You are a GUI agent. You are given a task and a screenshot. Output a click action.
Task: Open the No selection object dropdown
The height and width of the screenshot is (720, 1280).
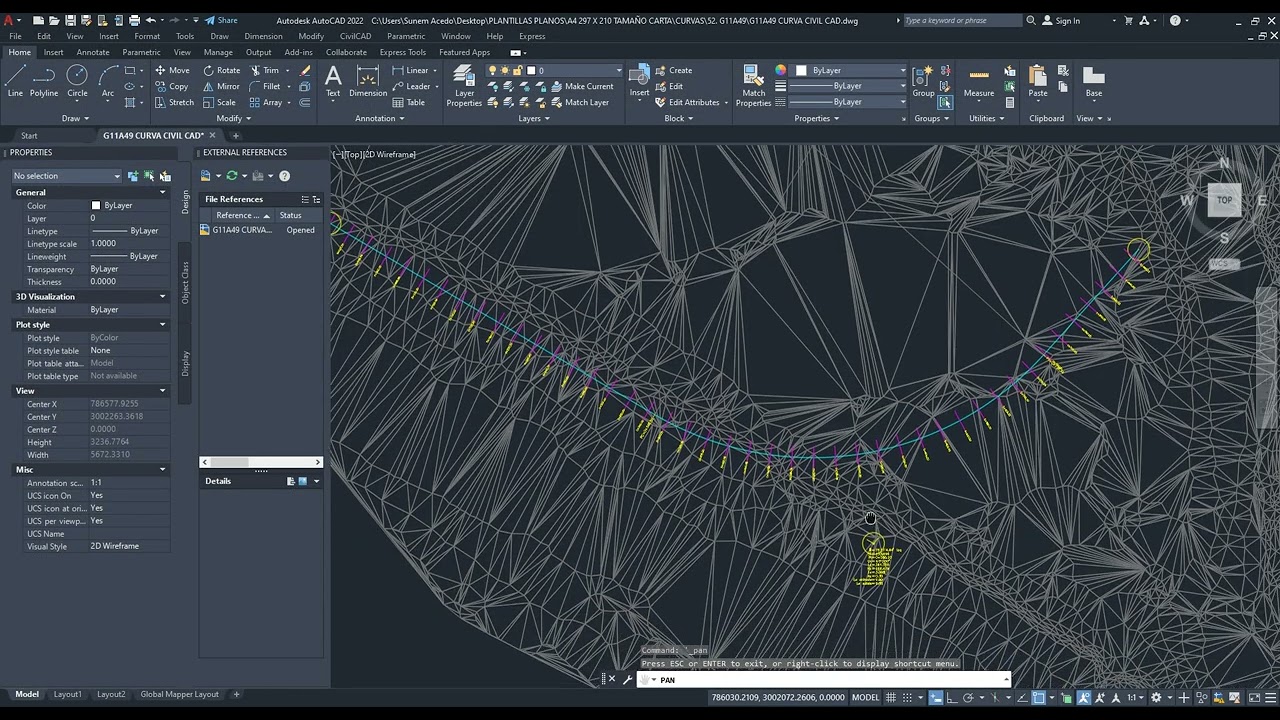[x=66, y=176]
